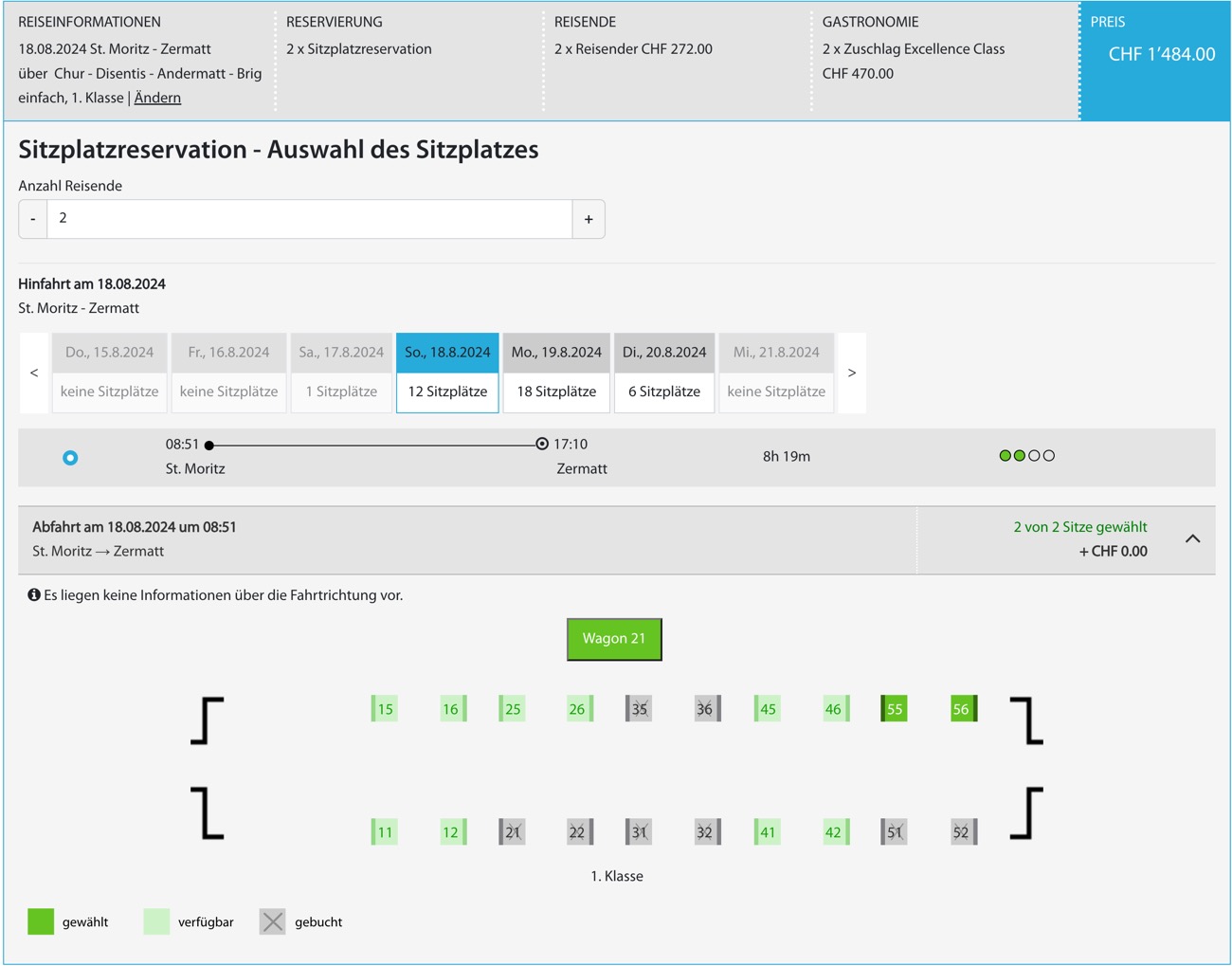Decrease number of travellers with minus
Image resolution: width=1232 pixels, height=966 pixels.
point(33,219)
